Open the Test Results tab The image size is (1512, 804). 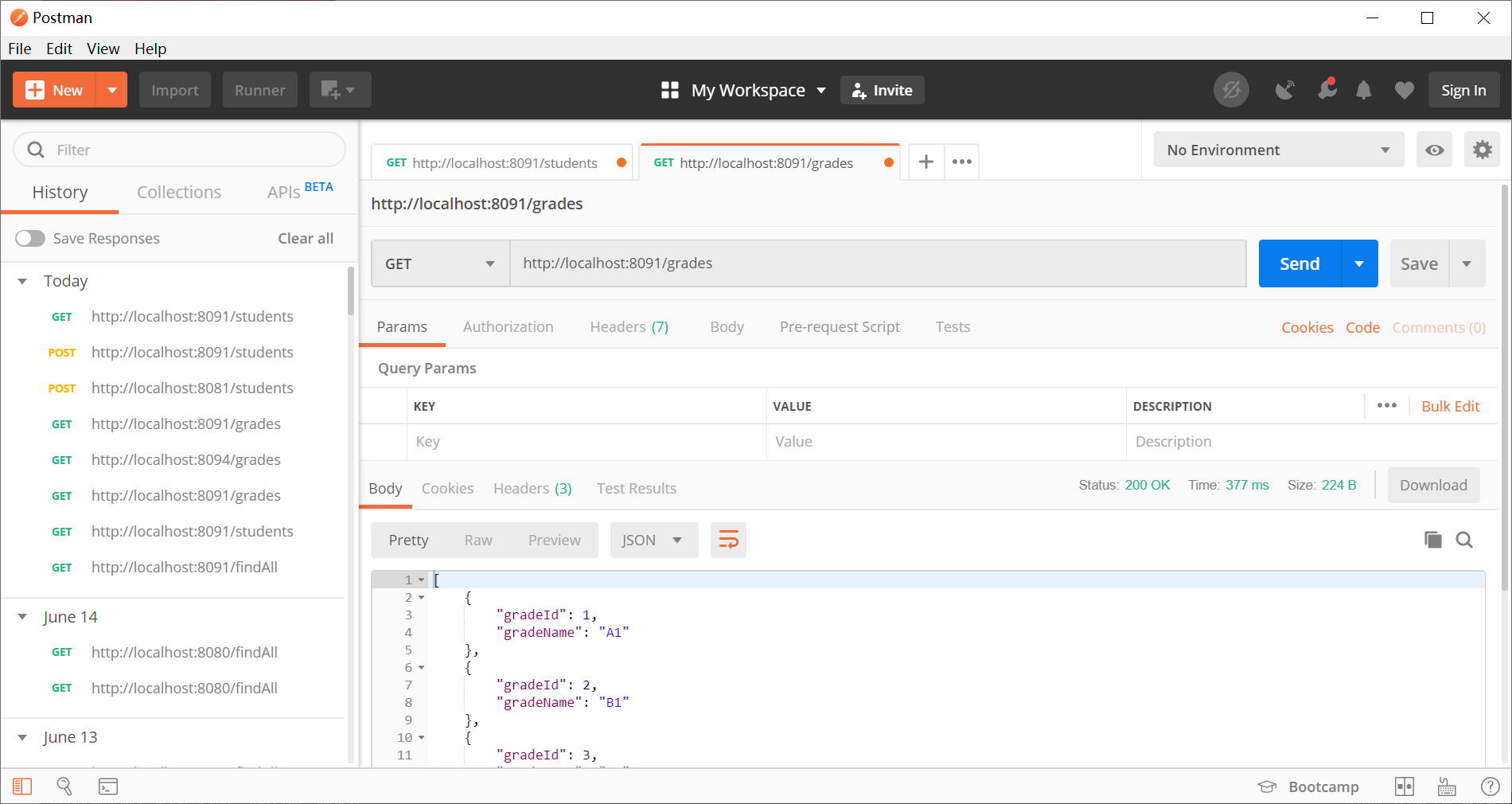(637, 489)
